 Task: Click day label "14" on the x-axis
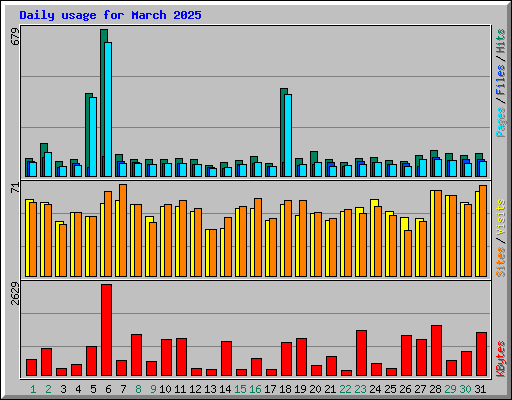[x=225, y=389]
